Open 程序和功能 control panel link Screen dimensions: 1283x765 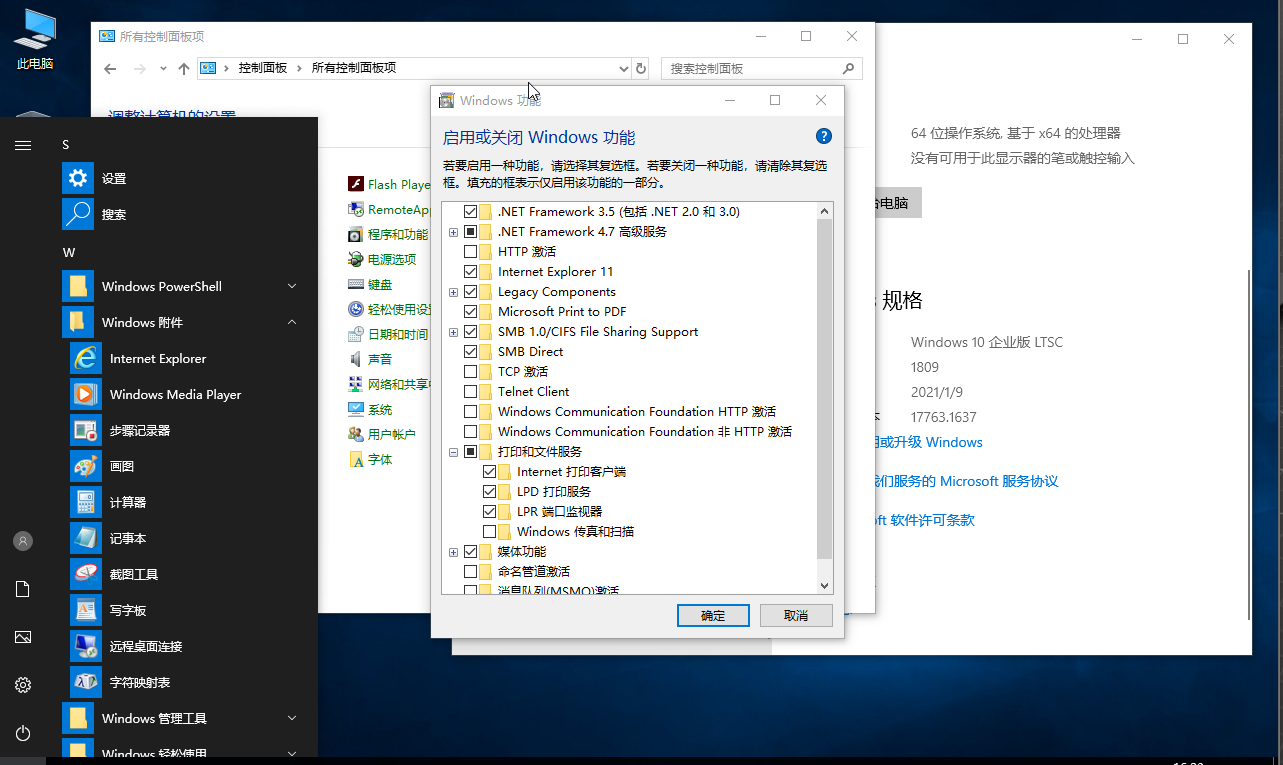pyautogui.click(x=398, y=234)
